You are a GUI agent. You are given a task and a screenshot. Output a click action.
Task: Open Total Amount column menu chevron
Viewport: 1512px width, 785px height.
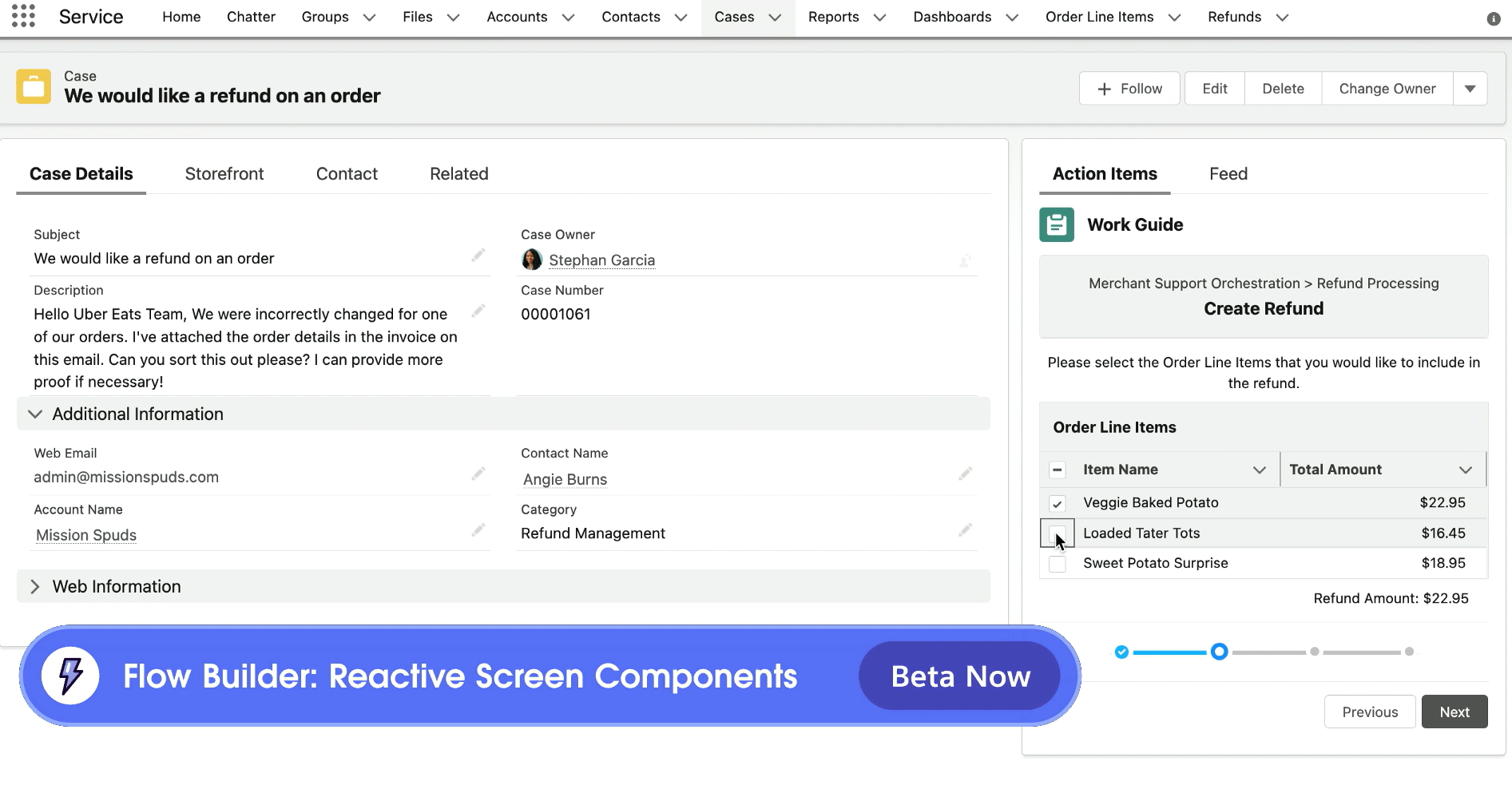pyautogui.click(x=1466, y=470)
